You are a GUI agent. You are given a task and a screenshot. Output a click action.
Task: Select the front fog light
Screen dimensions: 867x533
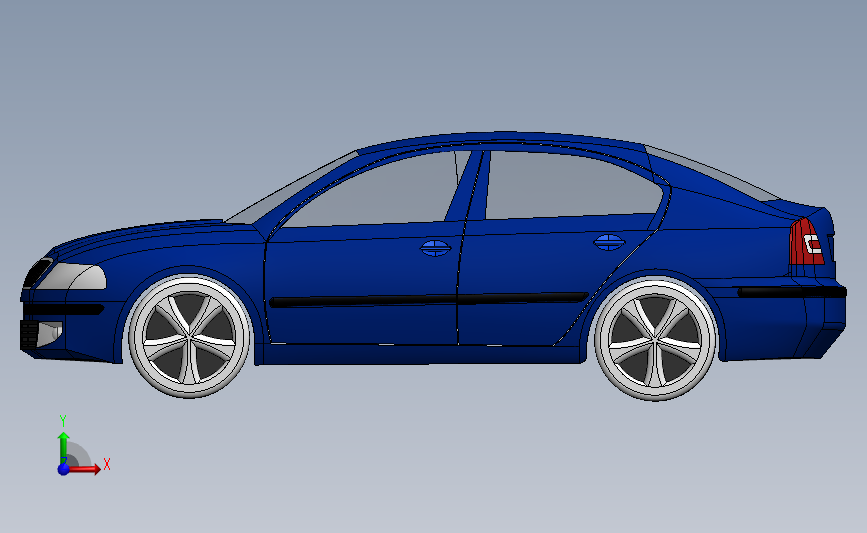tap(50, 333)
